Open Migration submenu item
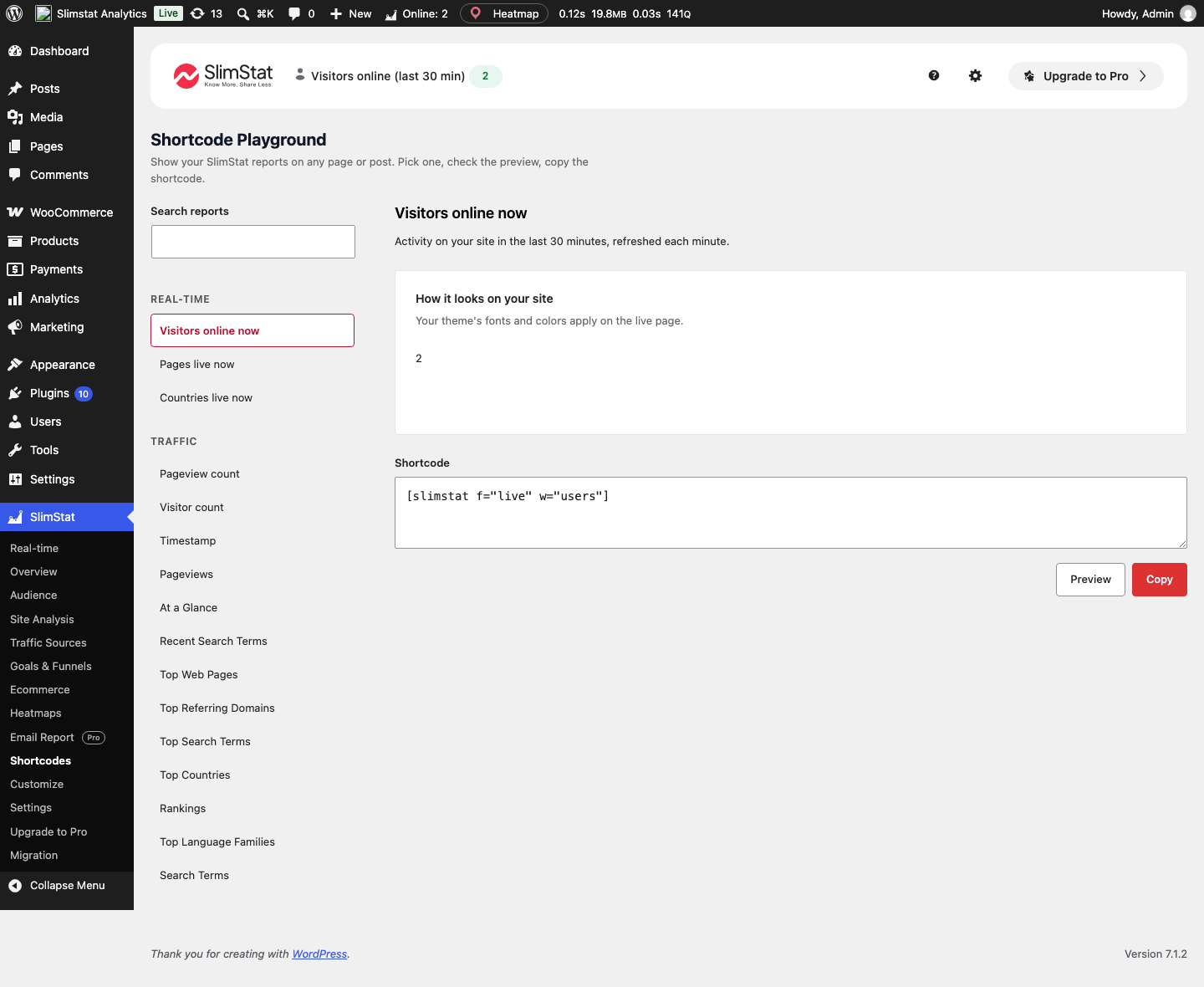The image size is (1204, 987). tap(34, 855)
